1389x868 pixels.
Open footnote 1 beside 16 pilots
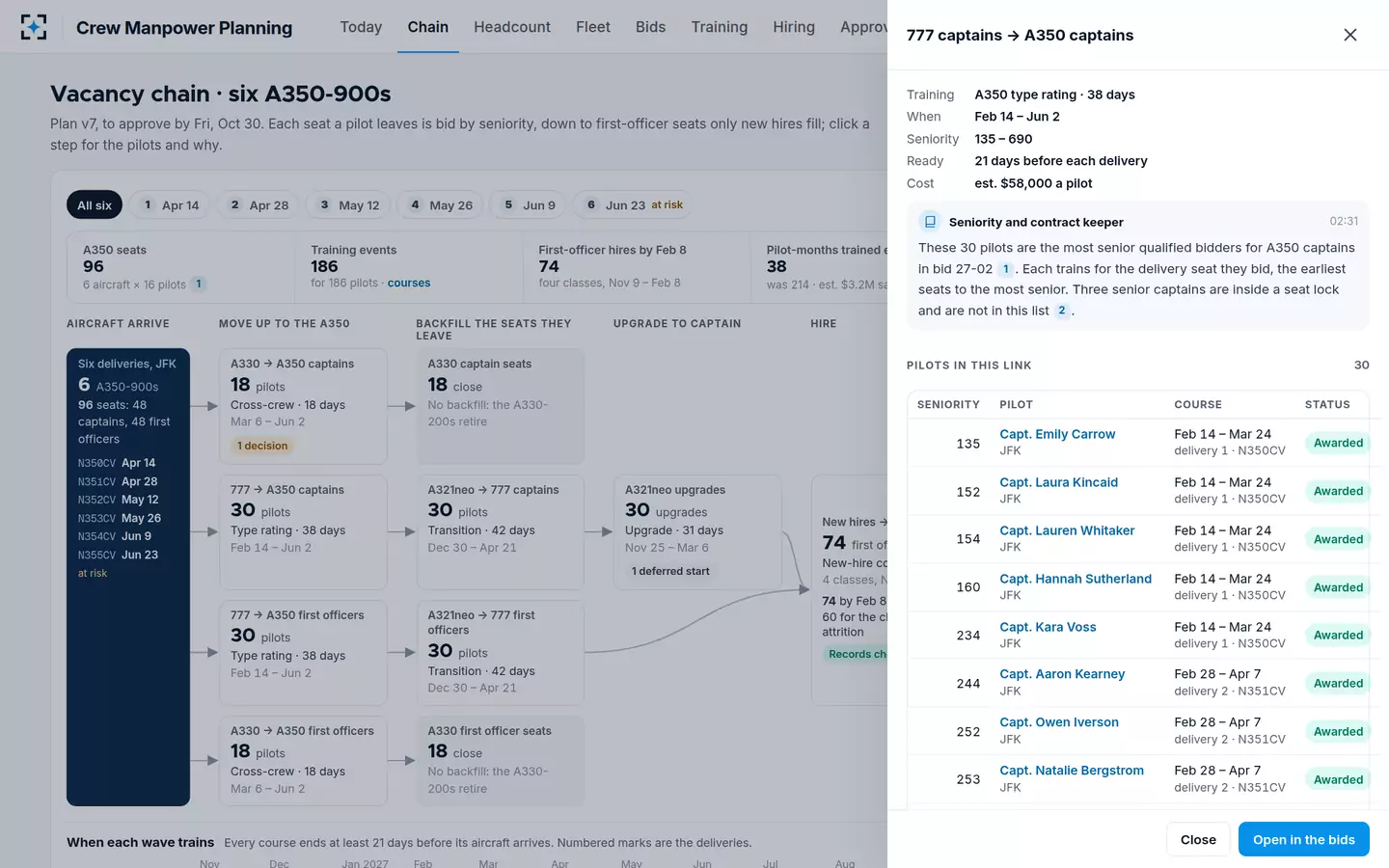tap(199, 285)
